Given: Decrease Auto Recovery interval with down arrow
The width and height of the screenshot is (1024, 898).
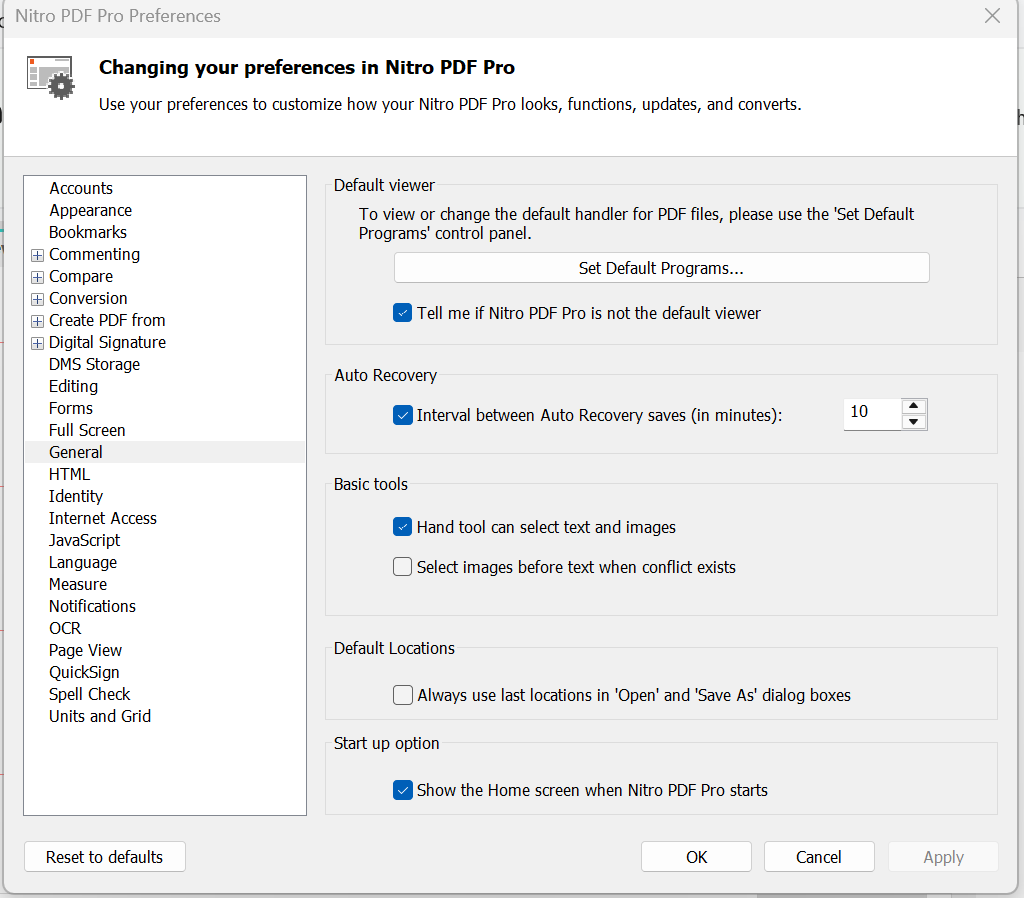Looking at the screenshot, I should [914, 422].
